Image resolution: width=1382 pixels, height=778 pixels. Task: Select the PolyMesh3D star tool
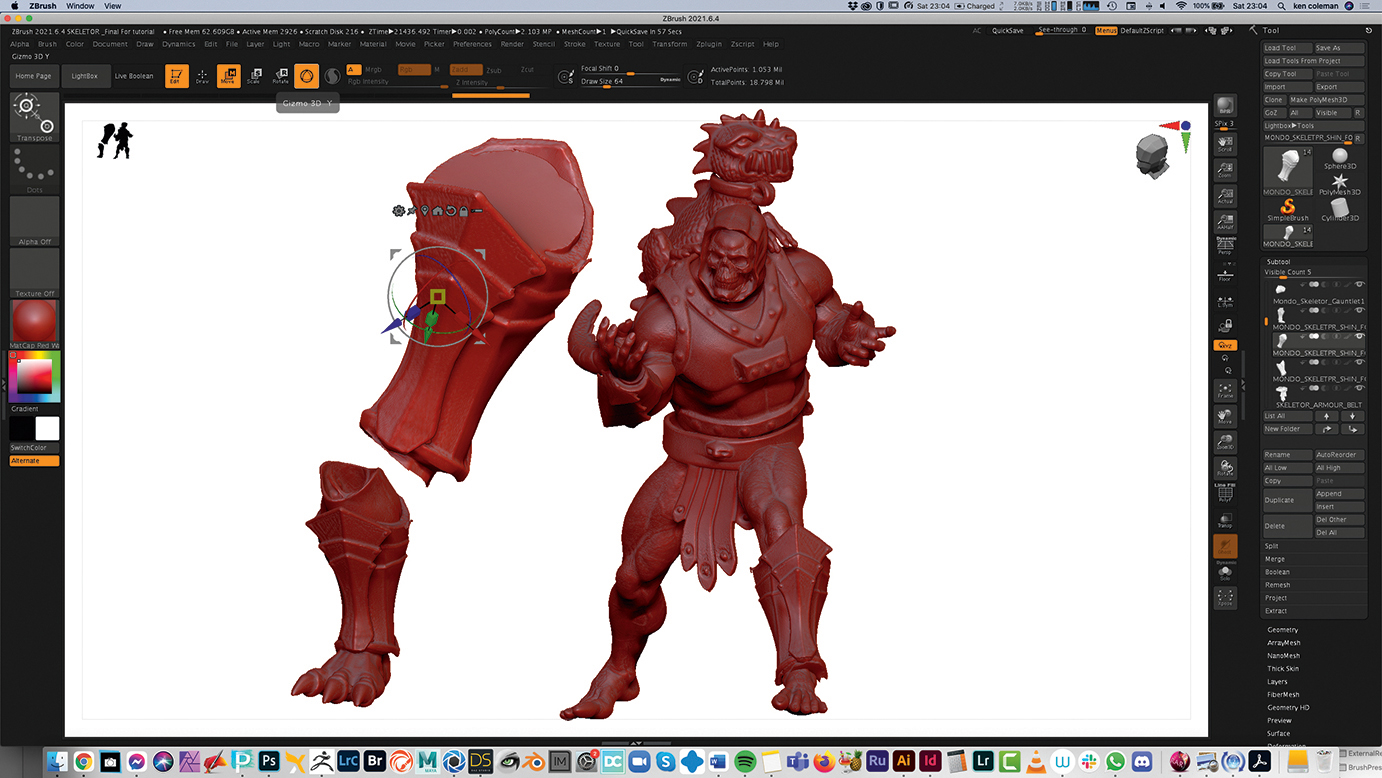tap(1340, 184)
